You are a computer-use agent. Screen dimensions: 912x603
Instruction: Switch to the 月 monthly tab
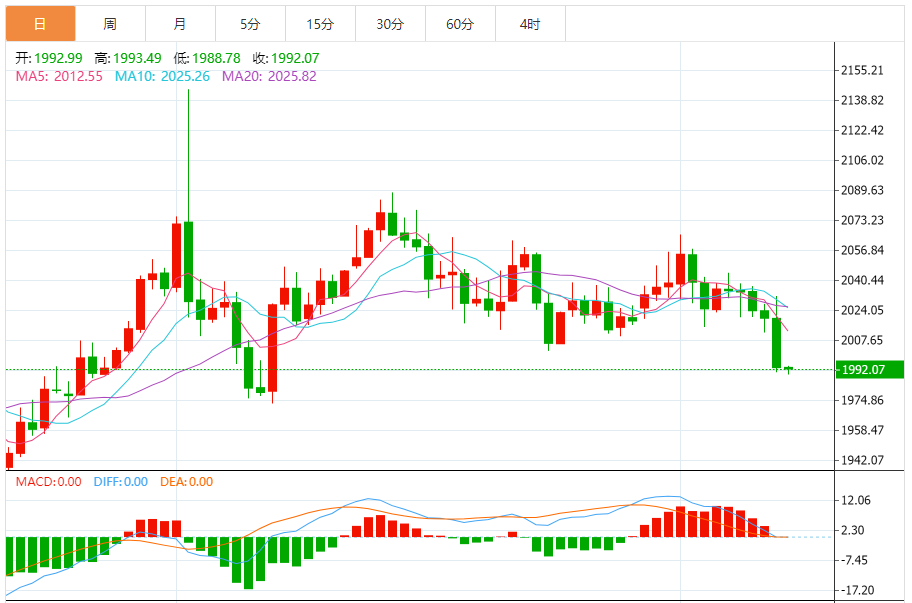pyautogui.click(x=180, y=24)
